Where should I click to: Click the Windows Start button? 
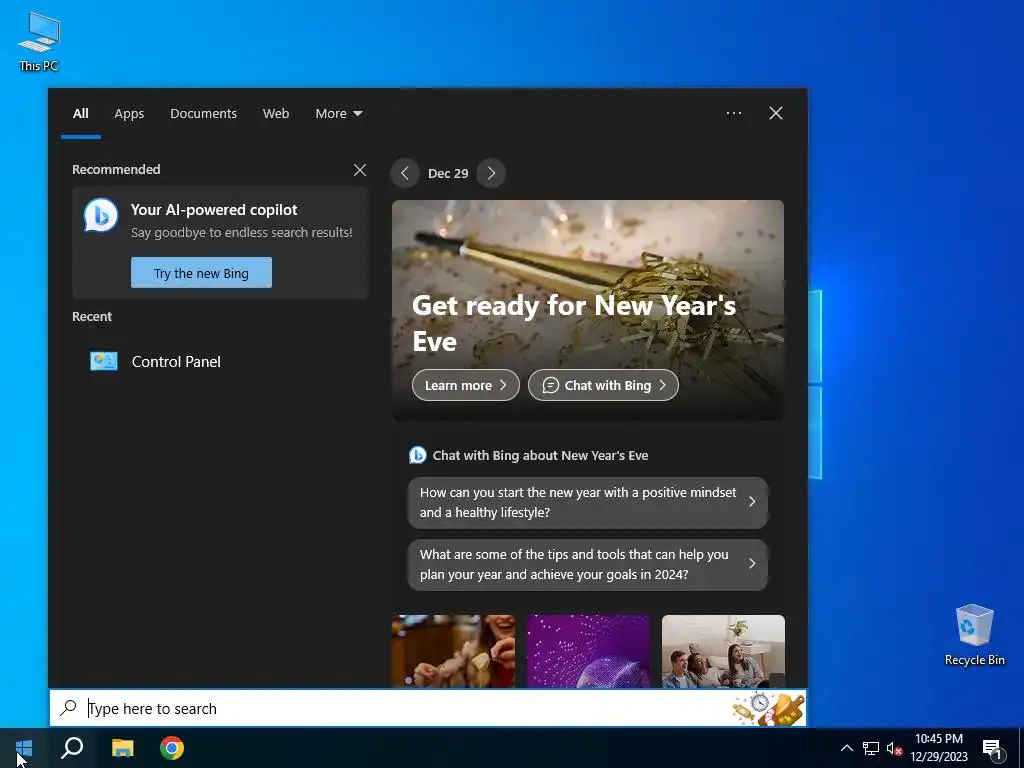[24, 748]
